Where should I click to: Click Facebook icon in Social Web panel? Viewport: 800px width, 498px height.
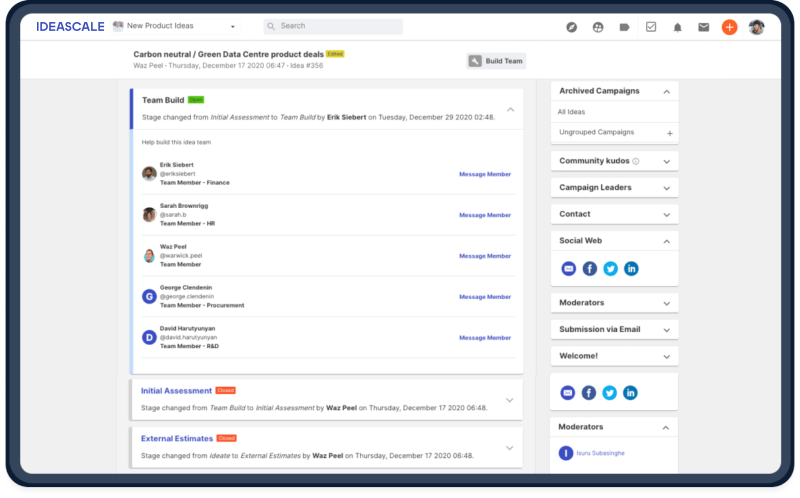pyautogui.click(x=590, y=268)
